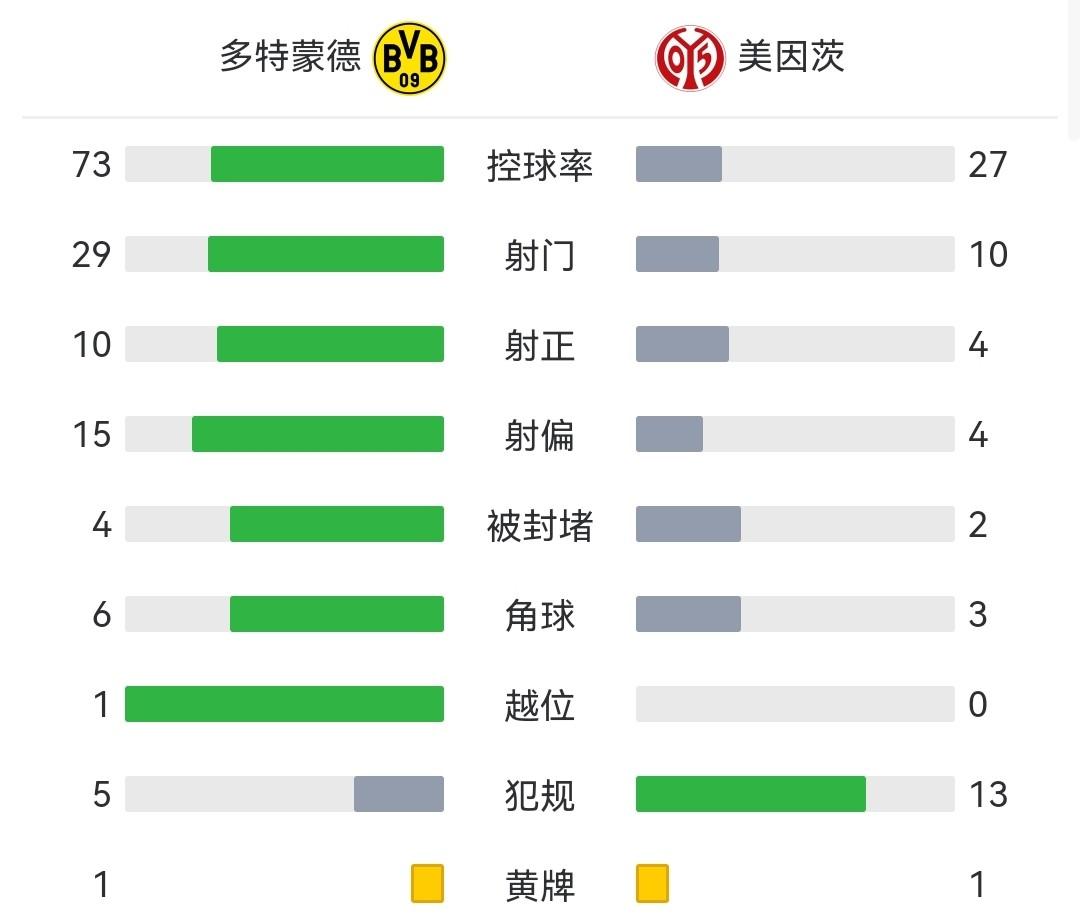This screenshot has height=920, width=1080.
Task: Select the 美因茨 team name
Action: pos(791,56)
